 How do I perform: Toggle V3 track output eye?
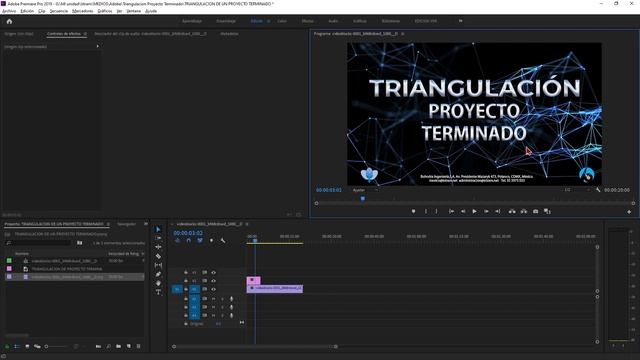[213, 272]
